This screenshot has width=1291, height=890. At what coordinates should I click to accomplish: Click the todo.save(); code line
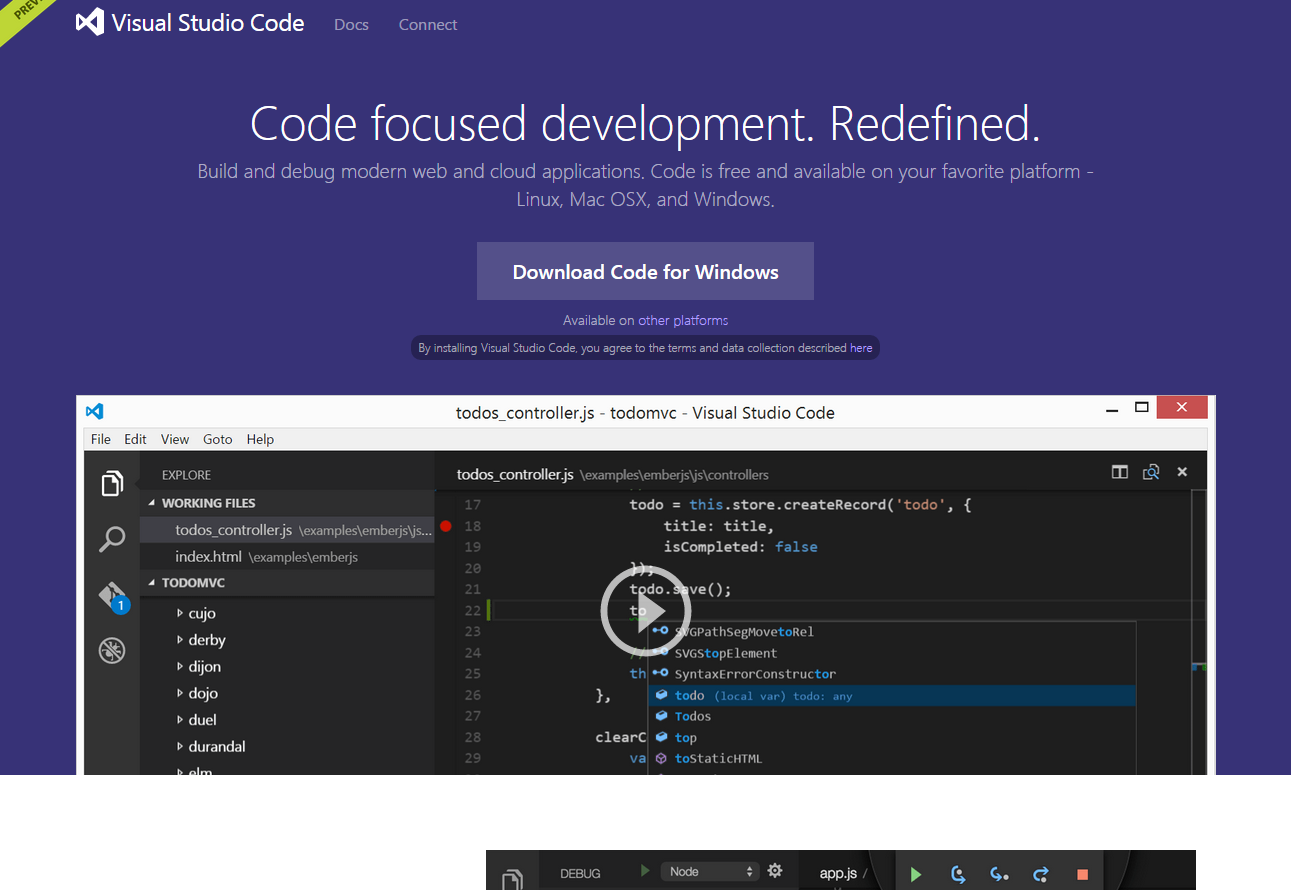[x=680, y=589]
